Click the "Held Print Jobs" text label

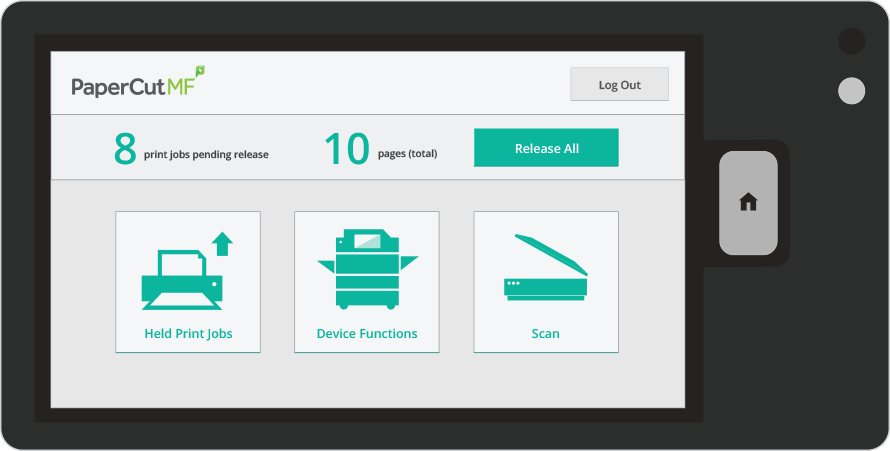[188, 334]
